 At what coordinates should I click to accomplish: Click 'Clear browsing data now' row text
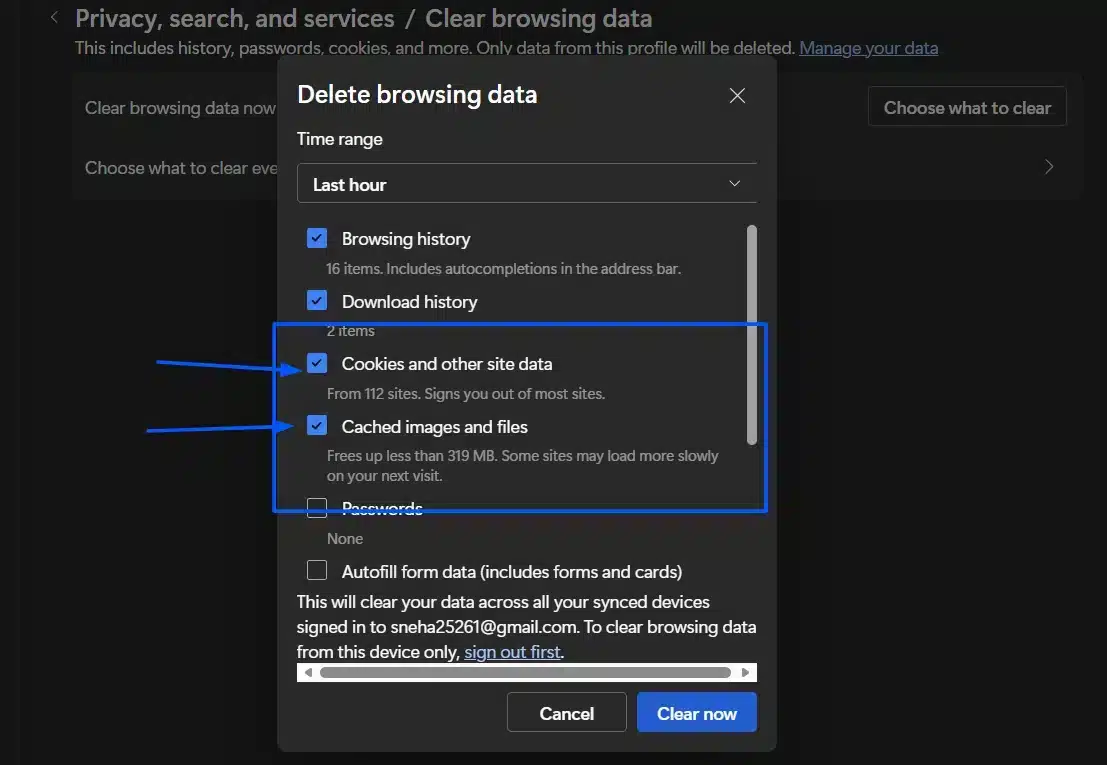pos(180,108)
